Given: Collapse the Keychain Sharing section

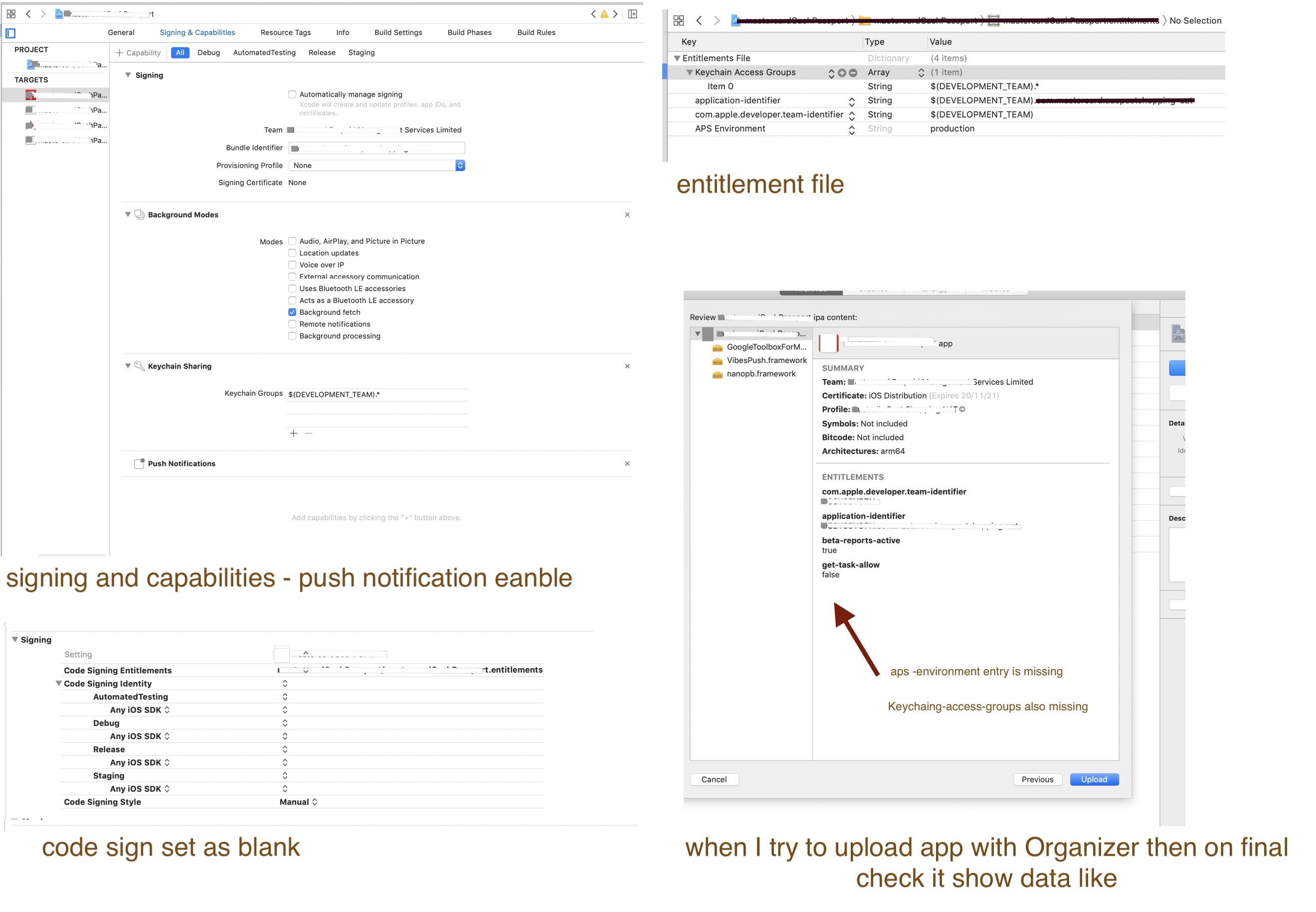Looking at the screenshot, I should tap(128, 366).
